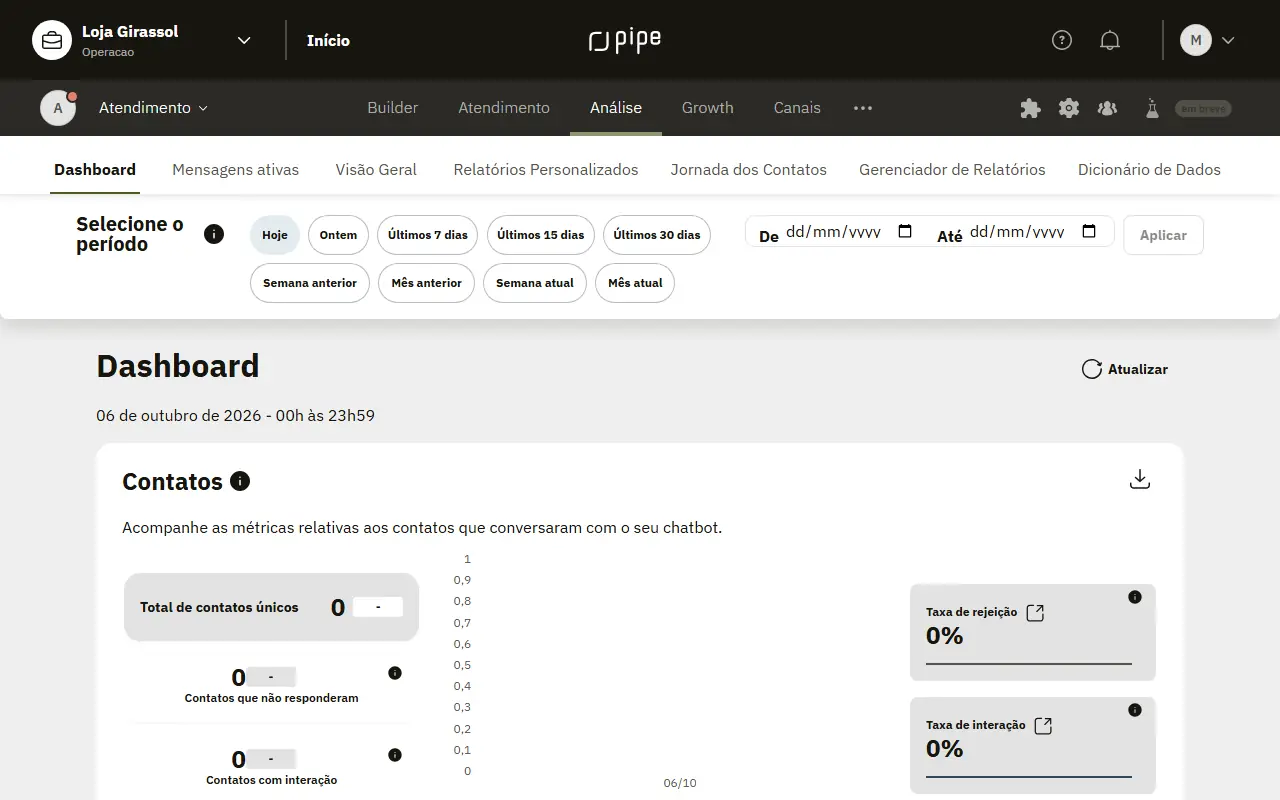
Task: Switch to Mensagens ativas subtab
Action: pos(236,170)
